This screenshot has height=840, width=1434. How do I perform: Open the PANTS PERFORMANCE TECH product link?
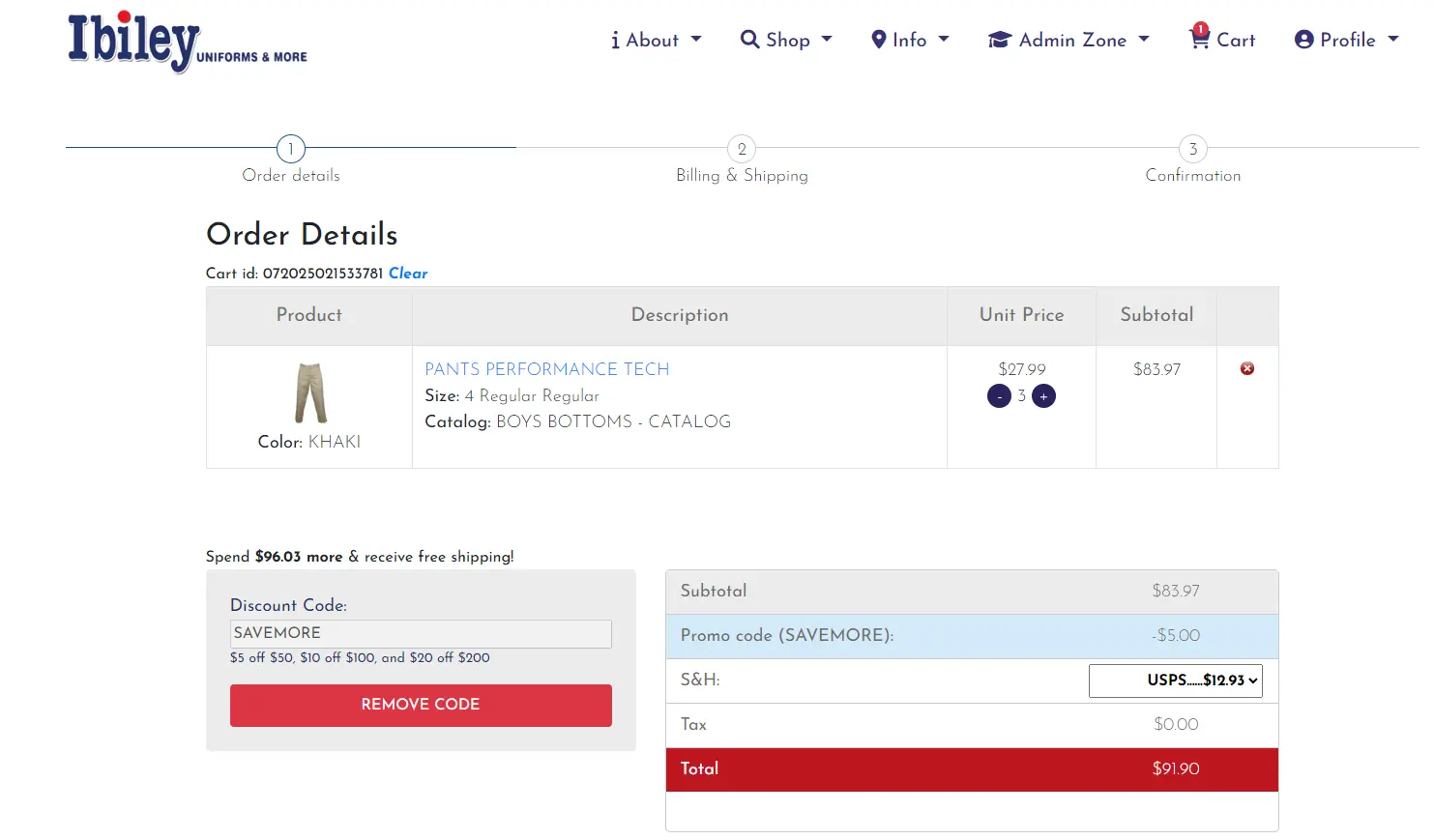point(546,369)
